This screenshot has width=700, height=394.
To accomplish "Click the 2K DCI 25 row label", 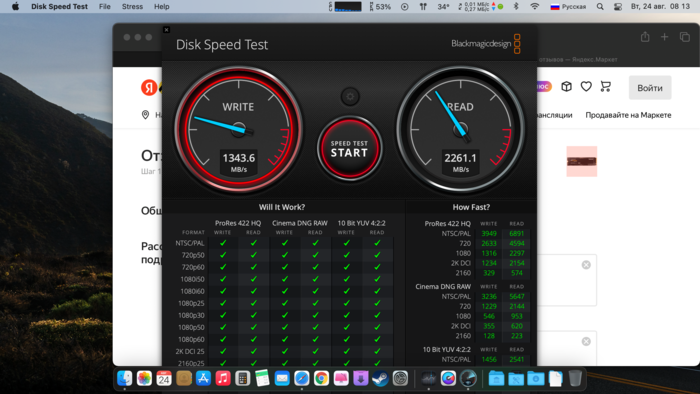I will [190, 352].
